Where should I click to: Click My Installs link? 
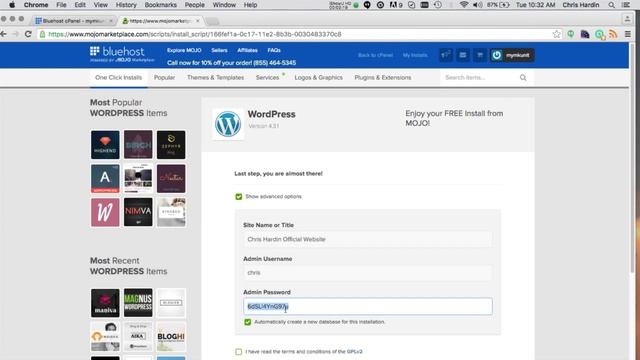point(415,55)
